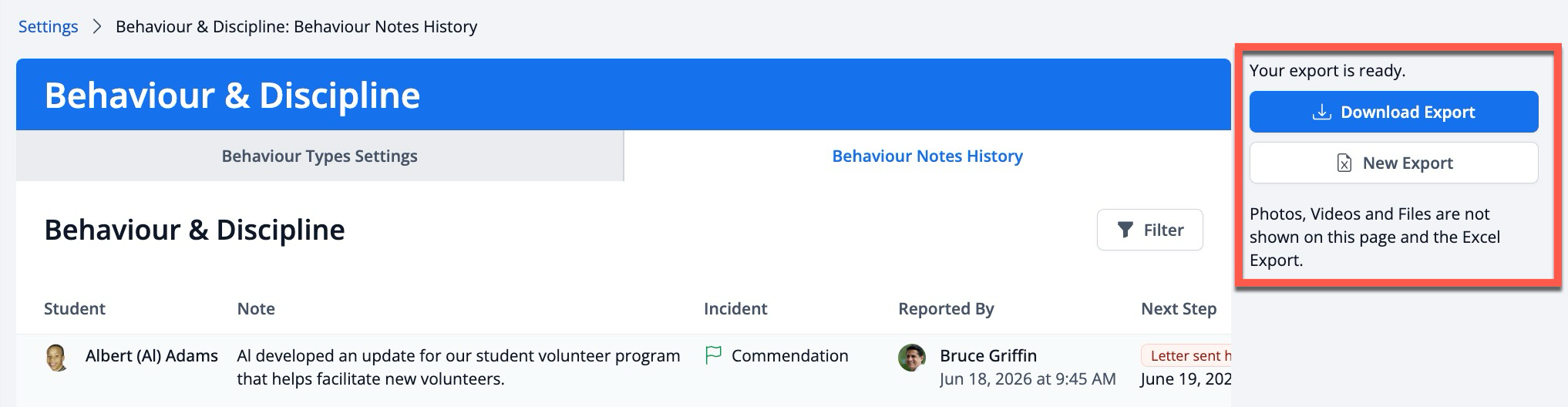This screenshot has width=1568, height=407.
Task: Open reporter Bruce Griffin's name
Action: coord(988,356)
